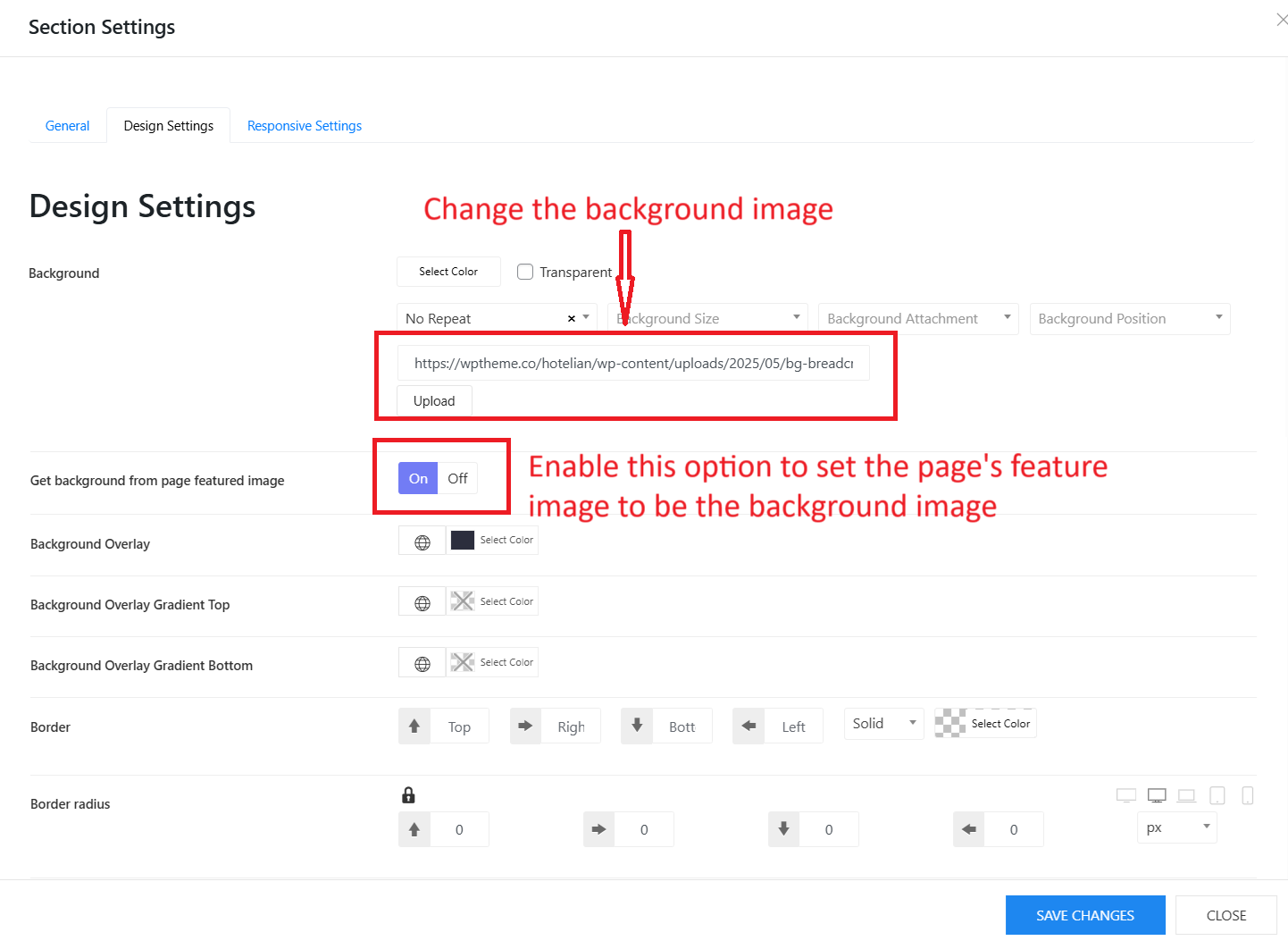Image resolution: width=1288 pixels, height=949 pixels.
Task: Toggle the border radius lock icon
Action: pyautogui.click(x=408, y=794)
